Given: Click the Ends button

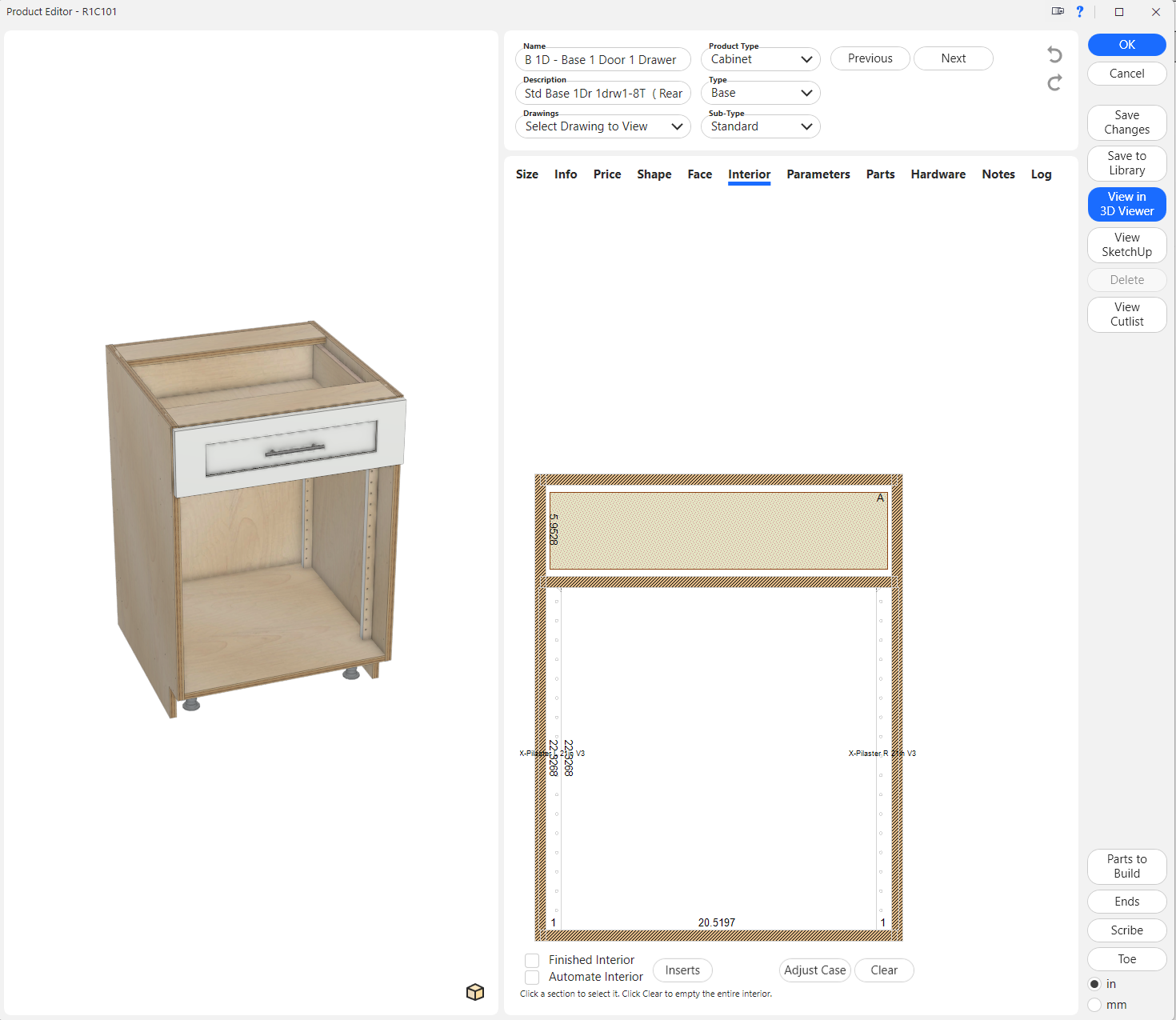Looking at the screenshot, I should 1127,902.
